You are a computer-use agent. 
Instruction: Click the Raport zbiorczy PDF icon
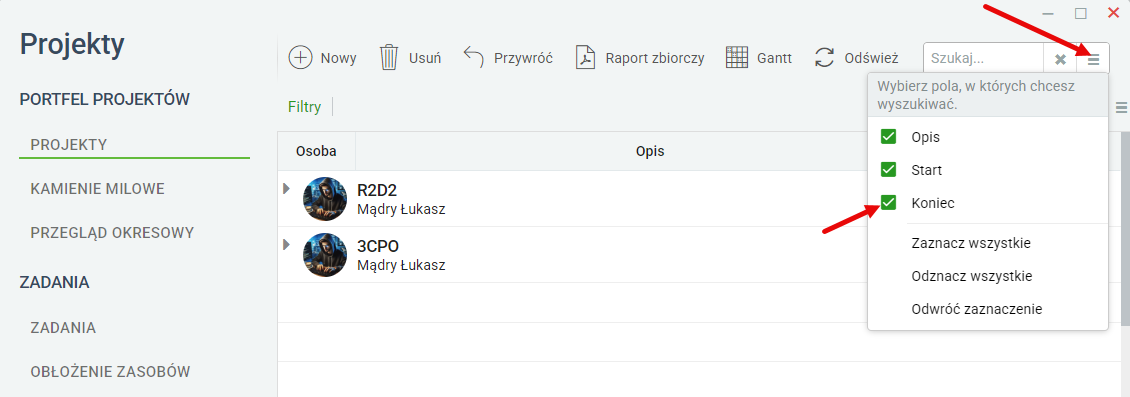[585, 58]
